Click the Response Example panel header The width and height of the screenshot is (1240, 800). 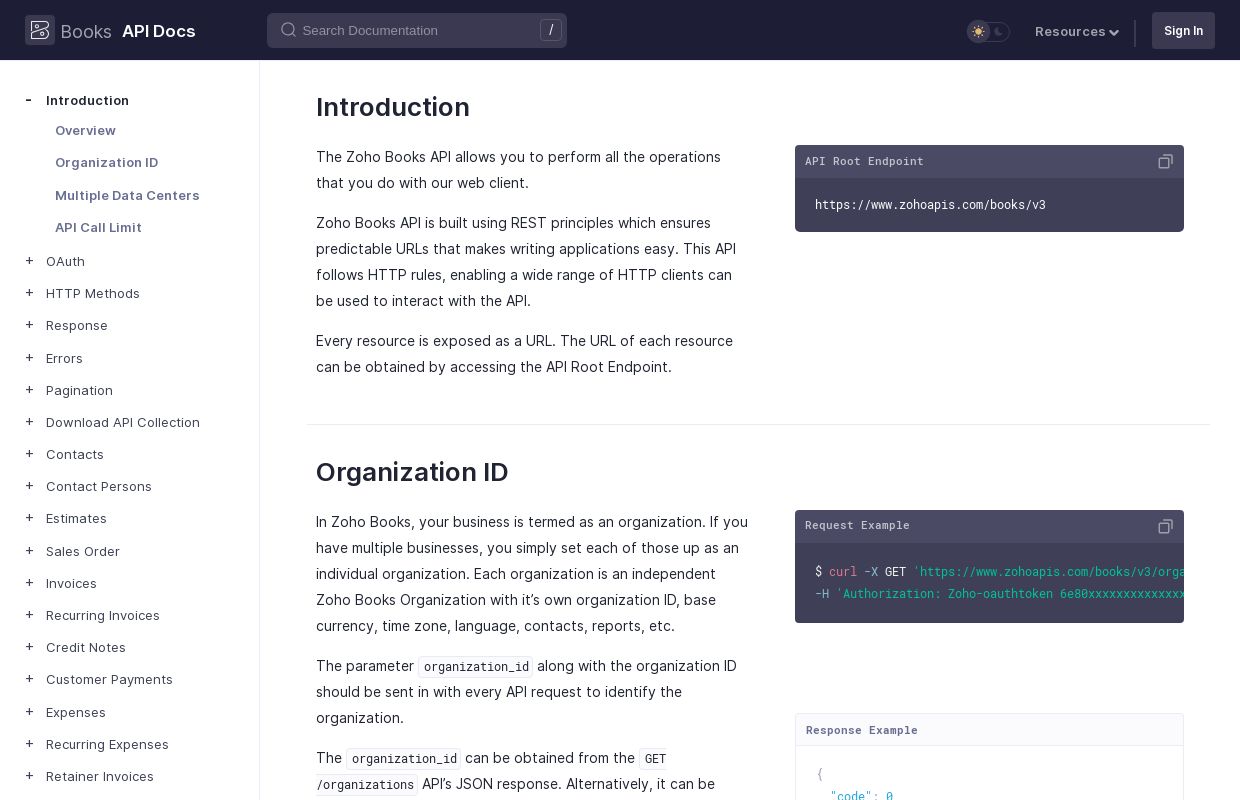tap(989, 730)
